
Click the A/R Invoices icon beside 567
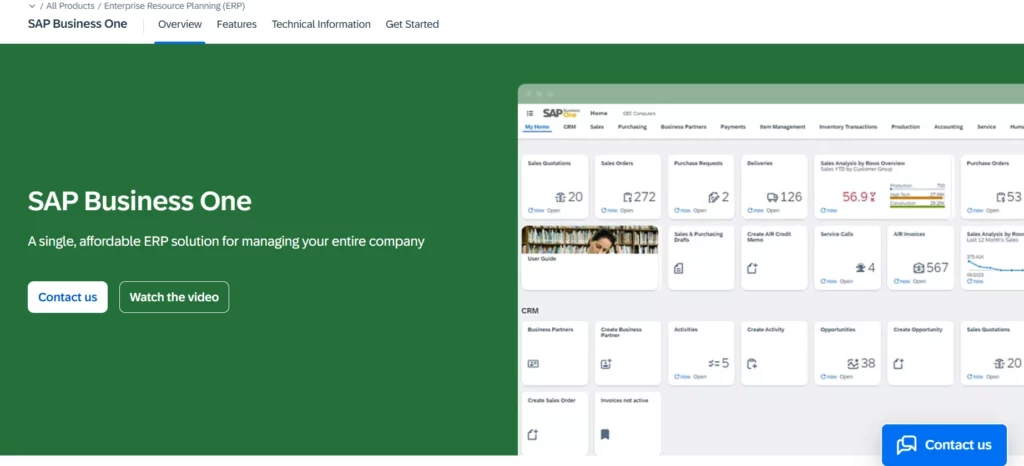[918, 268]
